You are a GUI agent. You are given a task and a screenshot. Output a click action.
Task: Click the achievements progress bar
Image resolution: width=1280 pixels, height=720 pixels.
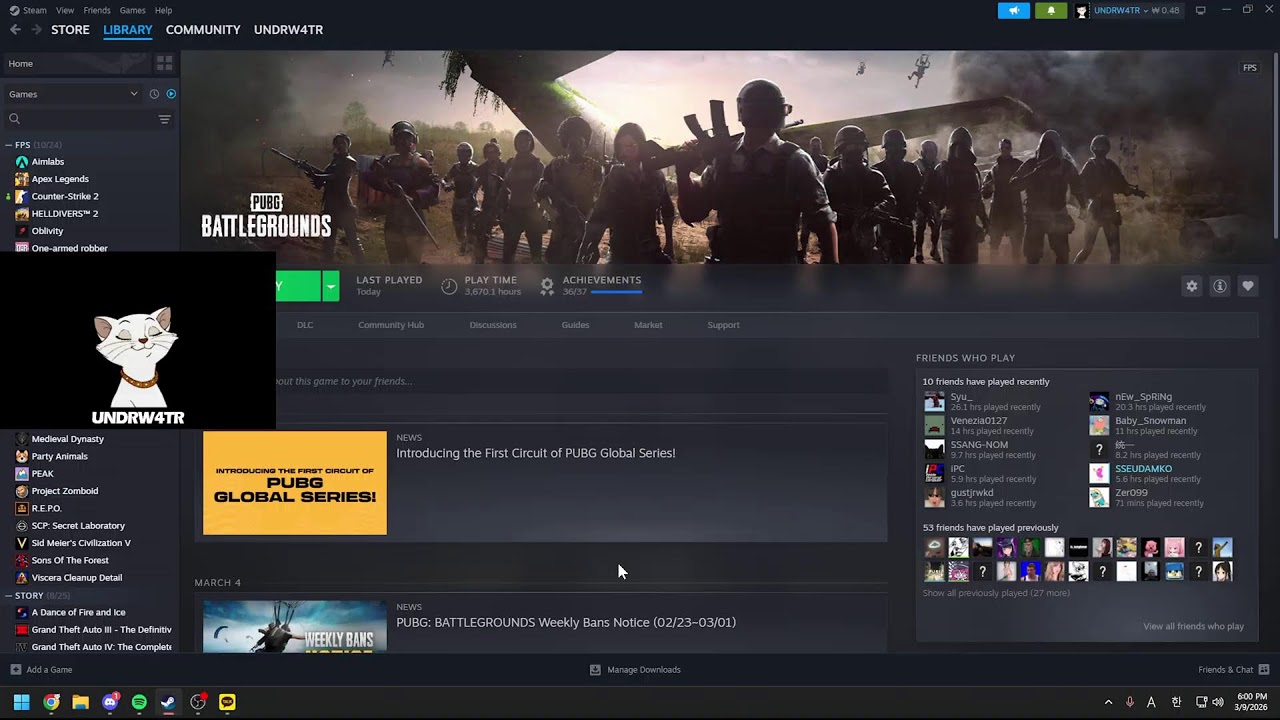616,292
